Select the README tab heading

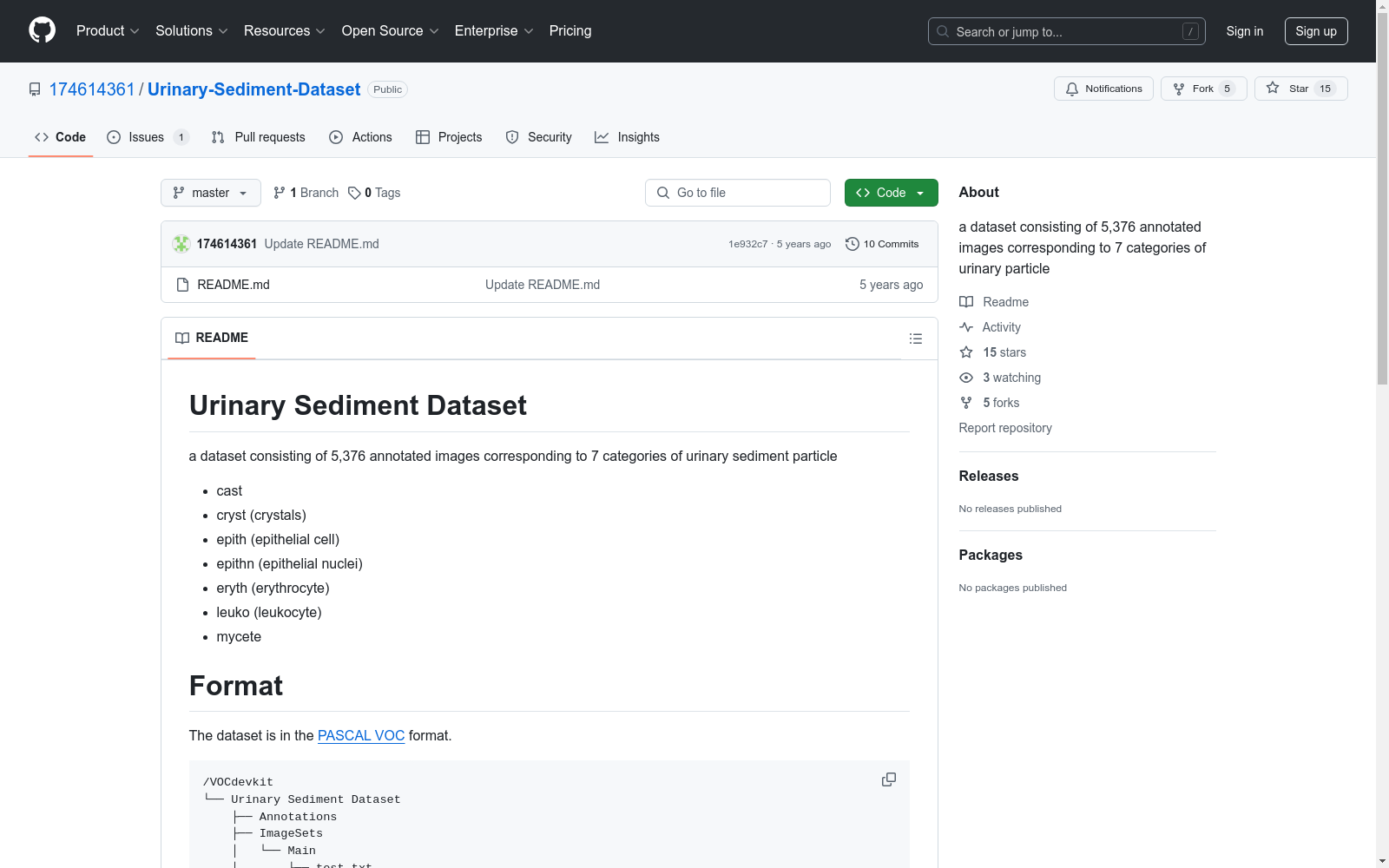[212, 338]
